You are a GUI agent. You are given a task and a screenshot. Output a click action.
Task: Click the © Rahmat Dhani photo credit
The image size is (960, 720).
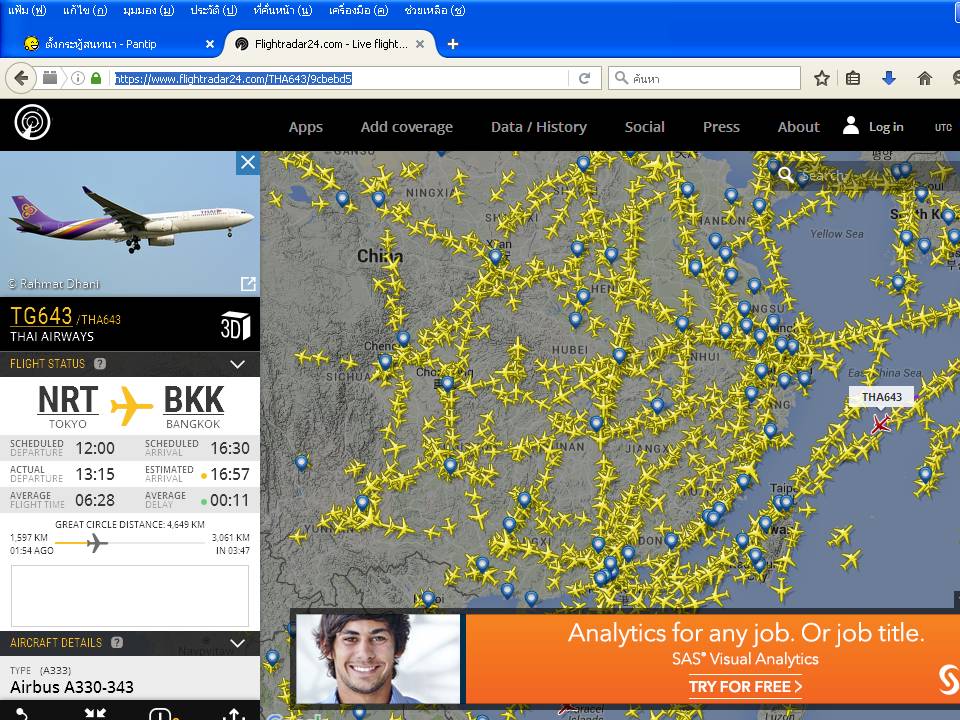point(54,283)
